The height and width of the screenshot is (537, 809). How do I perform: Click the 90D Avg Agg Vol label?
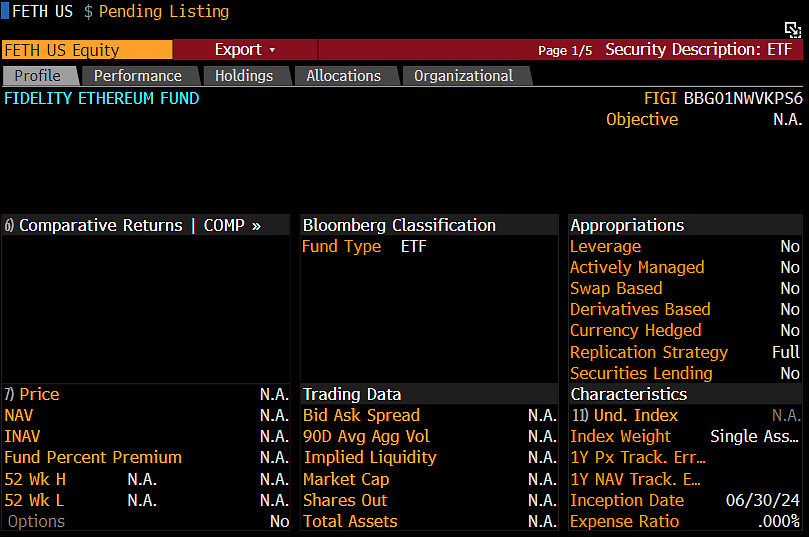point(366,436)
